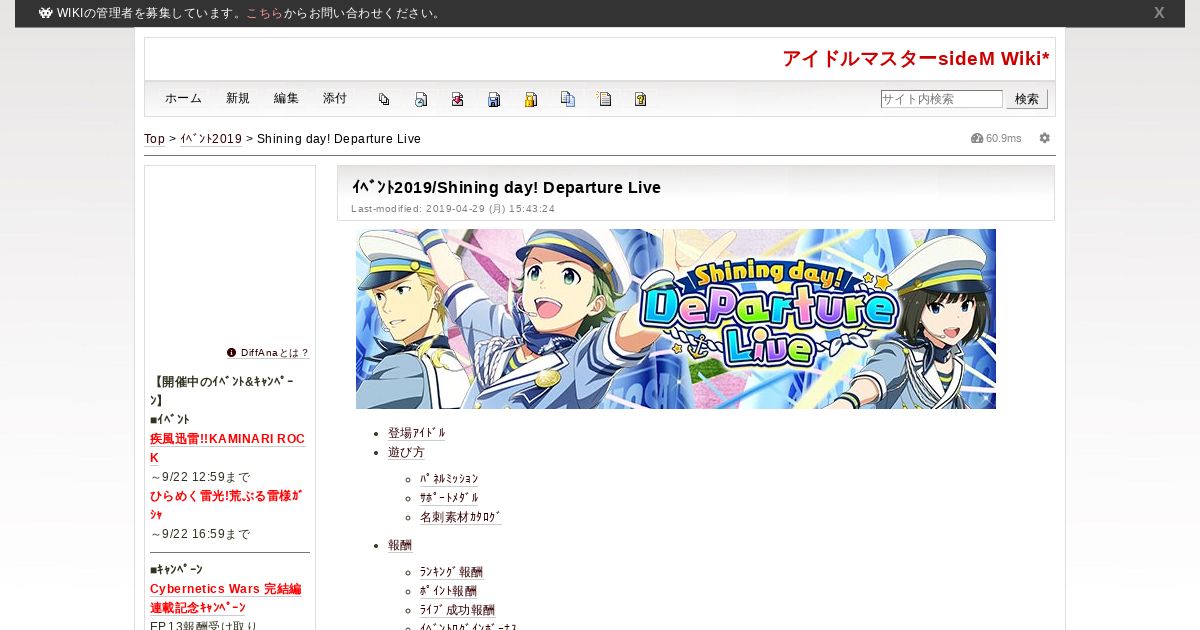The image size is (1200, 630).
Task: Click the new page sparkle icon
Action: [x=604, y=99]
